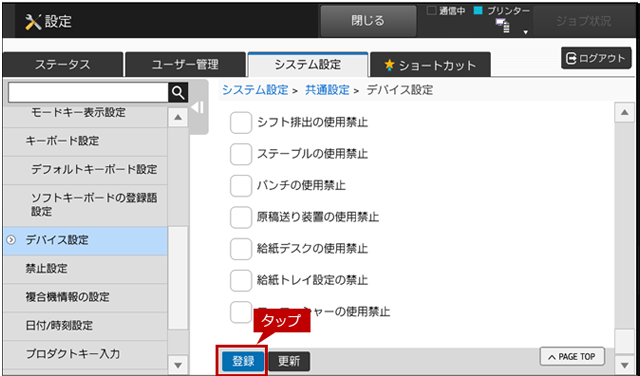Open the ユーザー管理 tab
The height and width of the screenshot is (376, 640).
(185, 65)
